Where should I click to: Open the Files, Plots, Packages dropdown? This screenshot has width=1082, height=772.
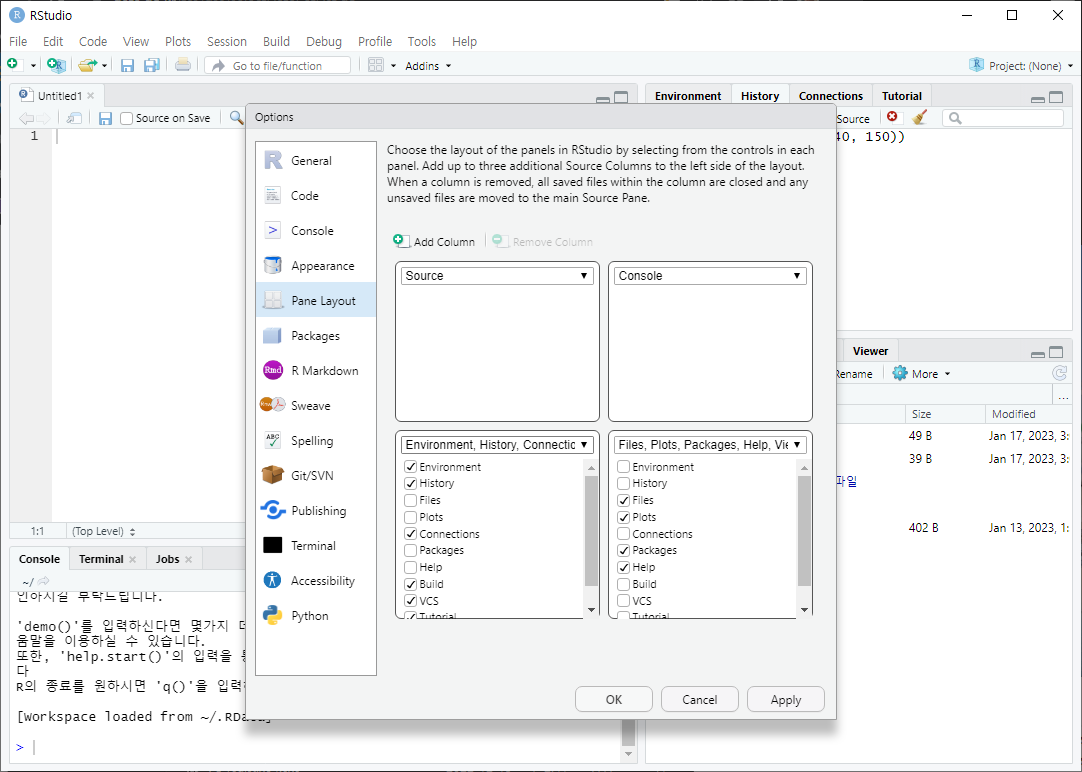(710, 445)
